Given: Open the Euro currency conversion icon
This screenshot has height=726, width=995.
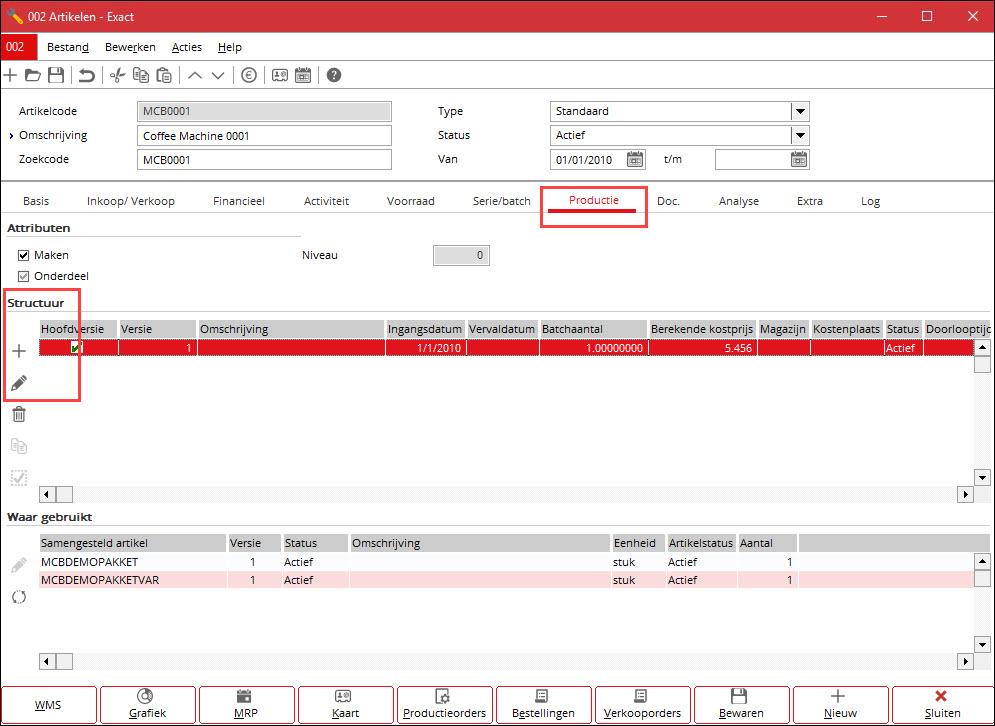Looking at the screenshot, I should coord(248,74).
